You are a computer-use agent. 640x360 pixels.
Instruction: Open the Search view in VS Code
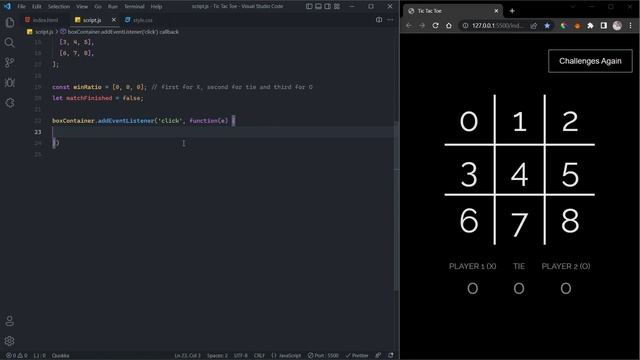click(9, 42)
